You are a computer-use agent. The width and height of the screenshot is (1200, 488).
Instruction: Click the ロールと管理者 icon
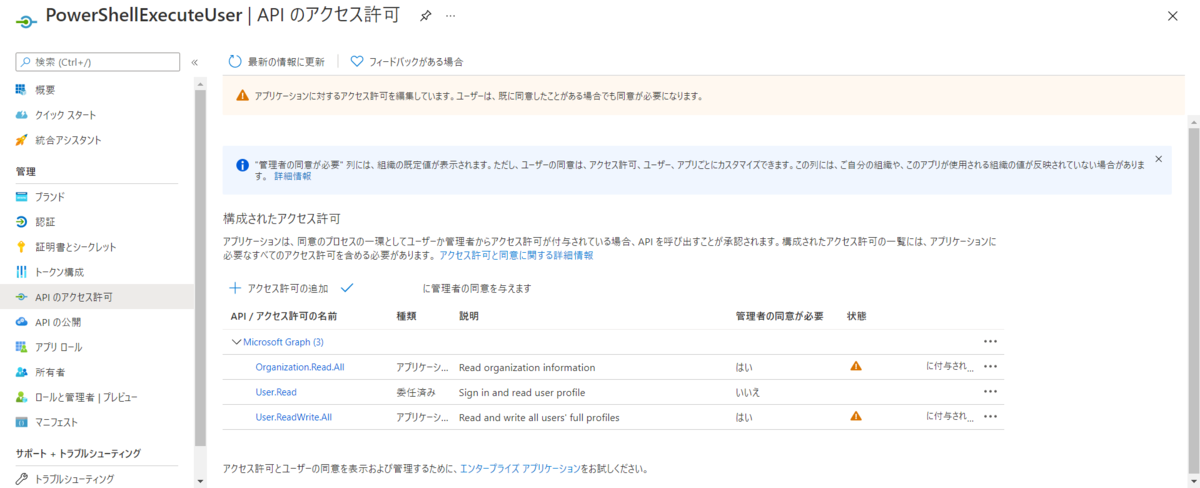[x=22, y=397]
